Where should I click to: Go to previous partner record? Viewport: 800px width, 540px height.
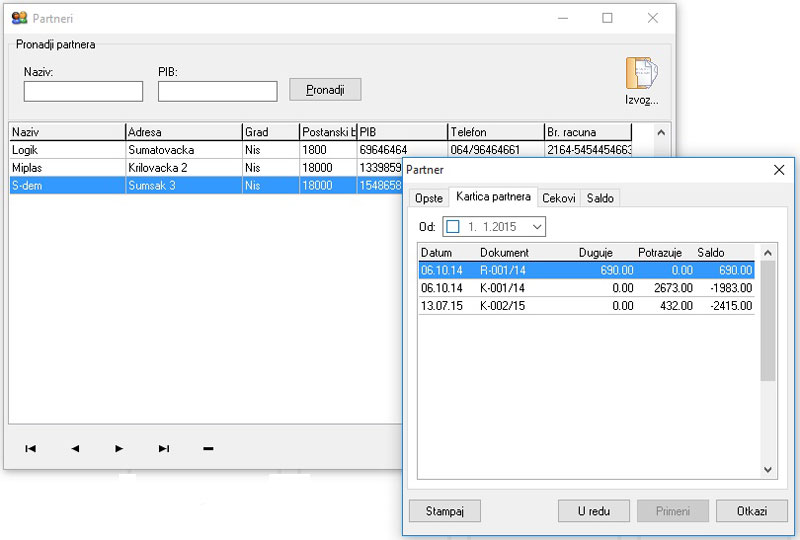tap(75, 449)
